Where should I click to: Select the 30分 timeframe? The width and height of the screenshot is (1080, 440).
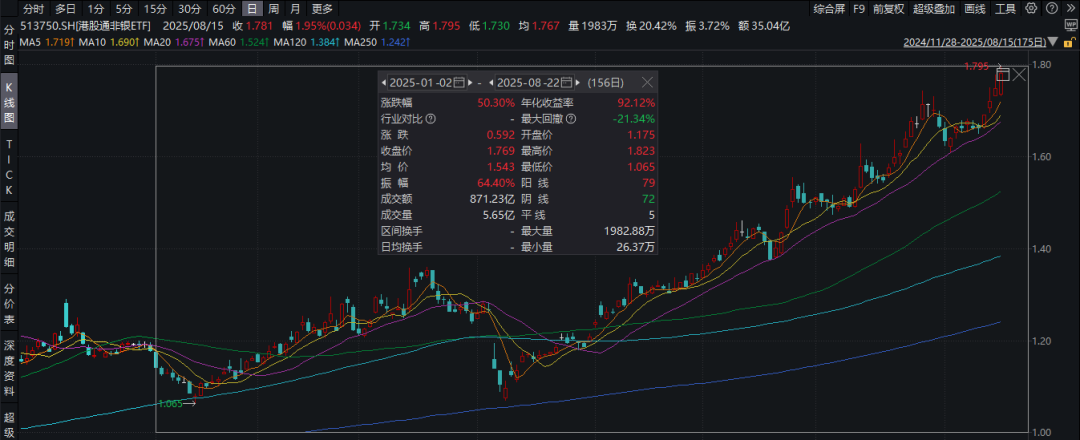point(189,9)
